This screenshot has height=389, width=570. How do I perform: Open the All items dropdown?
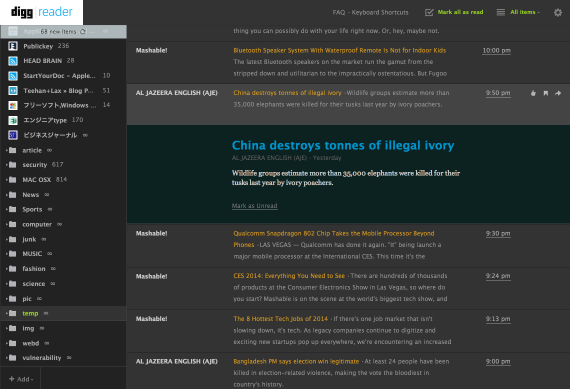pyautogui.click(x=525, y=12)
